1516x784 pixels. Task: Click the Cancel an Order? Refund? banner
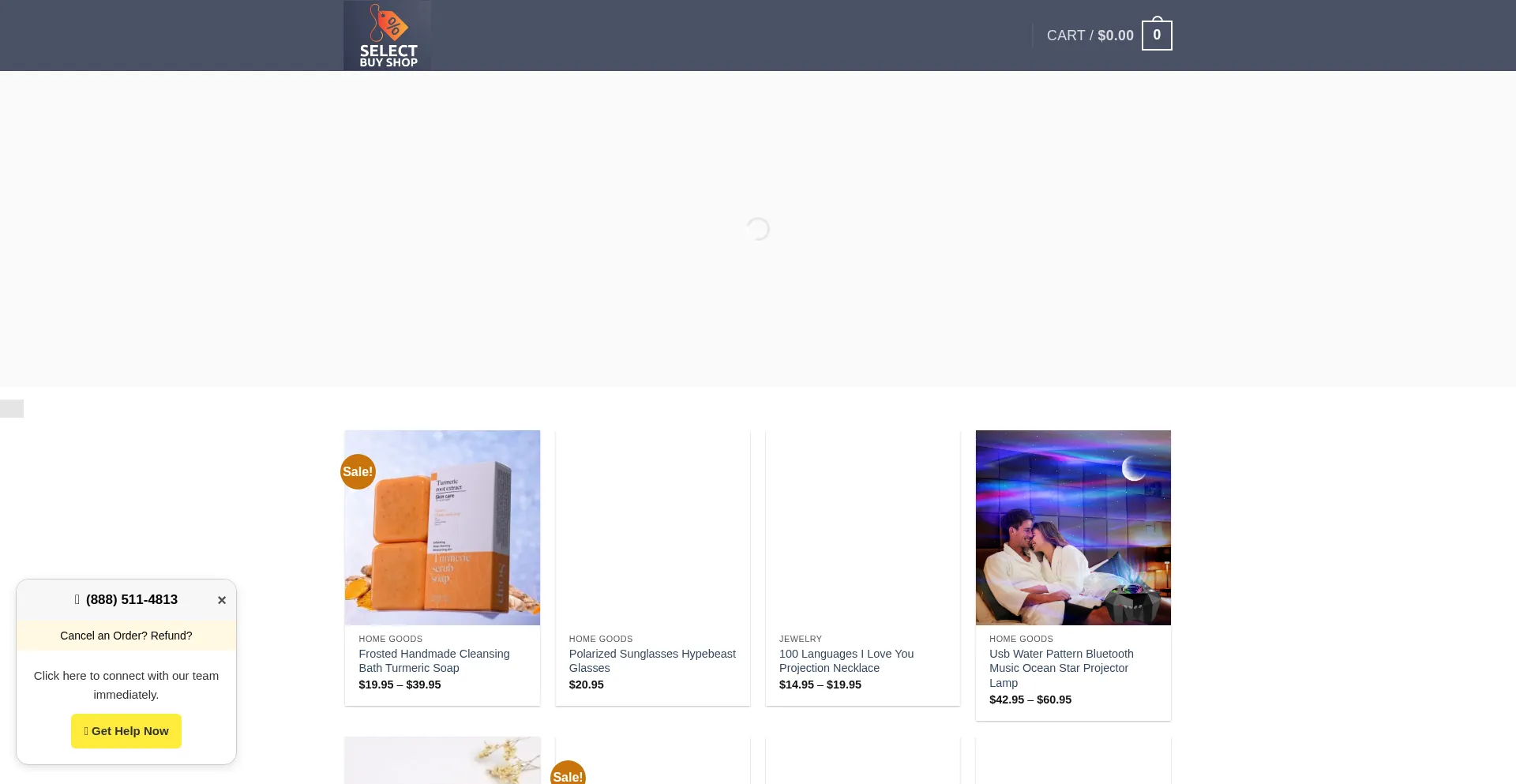(126, 636)
